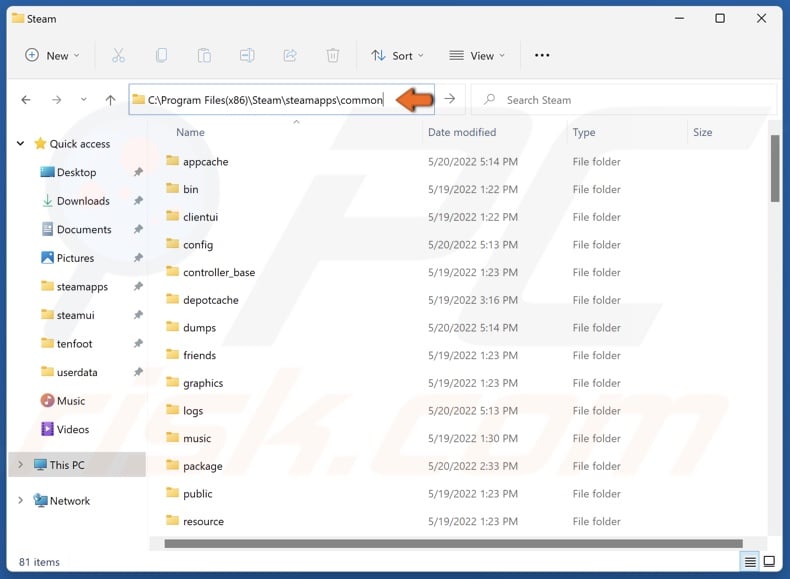Sort by the Size column header
790x579 pixels.
tap(702, 132)
